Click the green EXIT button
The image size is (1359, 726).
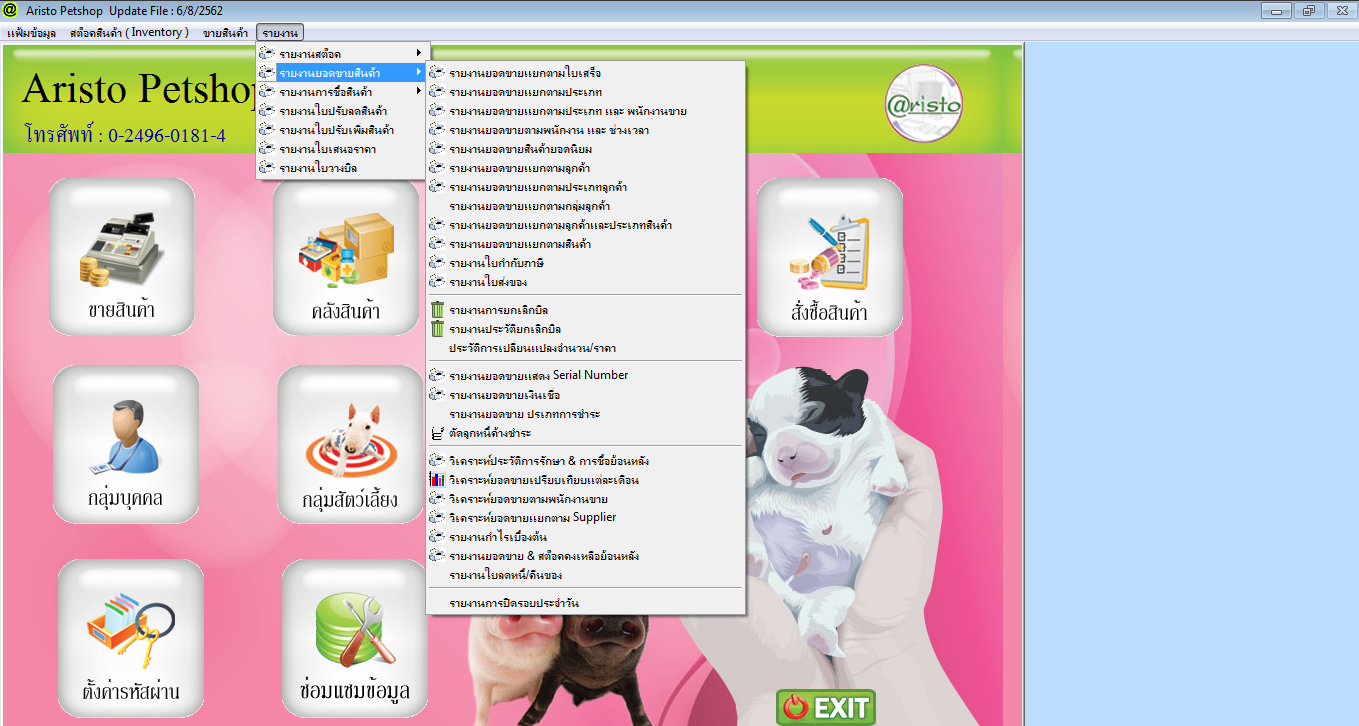826,707
